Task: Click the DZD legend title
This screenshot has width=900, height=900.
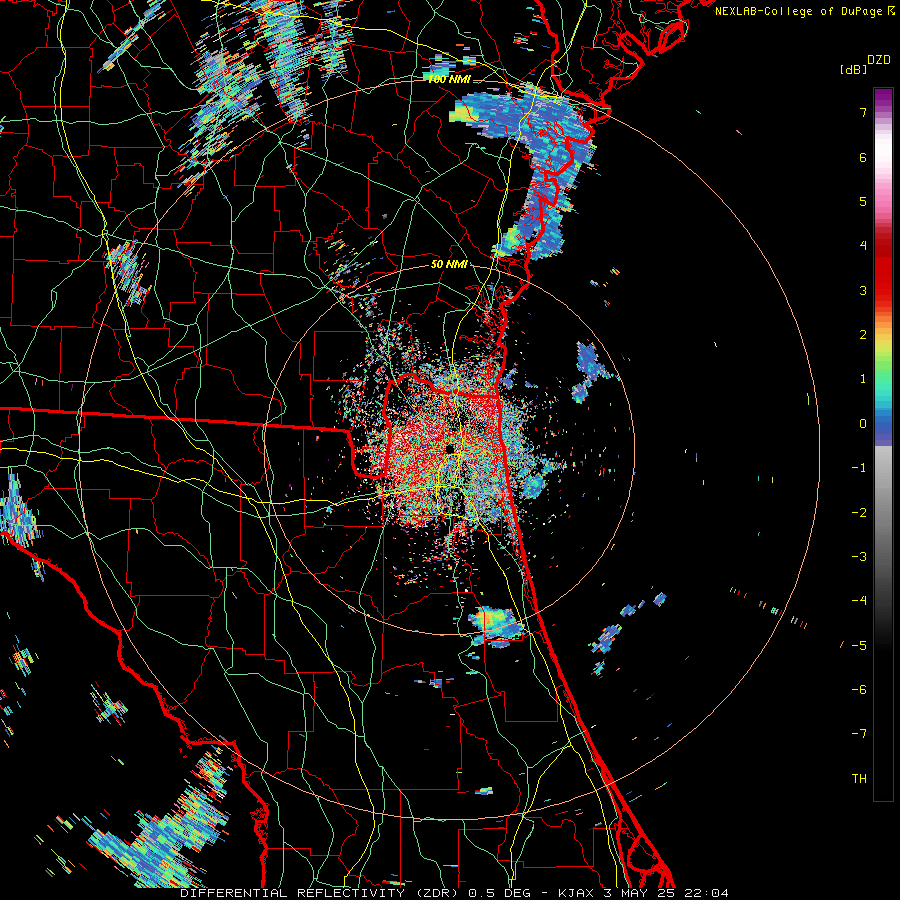Action: coord(879,60)
